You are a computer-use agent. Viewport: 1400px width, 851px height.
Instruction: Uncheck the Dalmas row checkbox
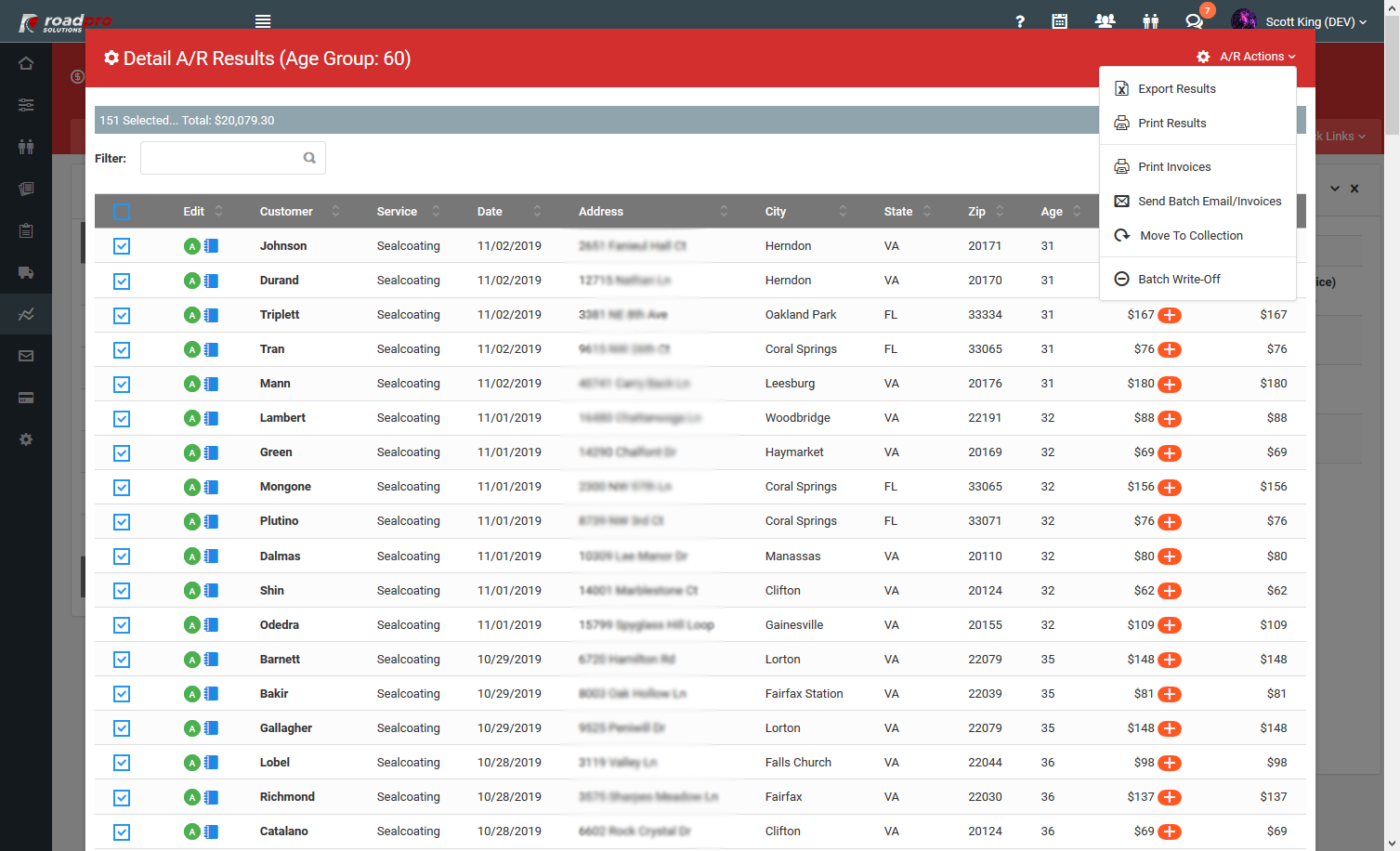(122, 556)
